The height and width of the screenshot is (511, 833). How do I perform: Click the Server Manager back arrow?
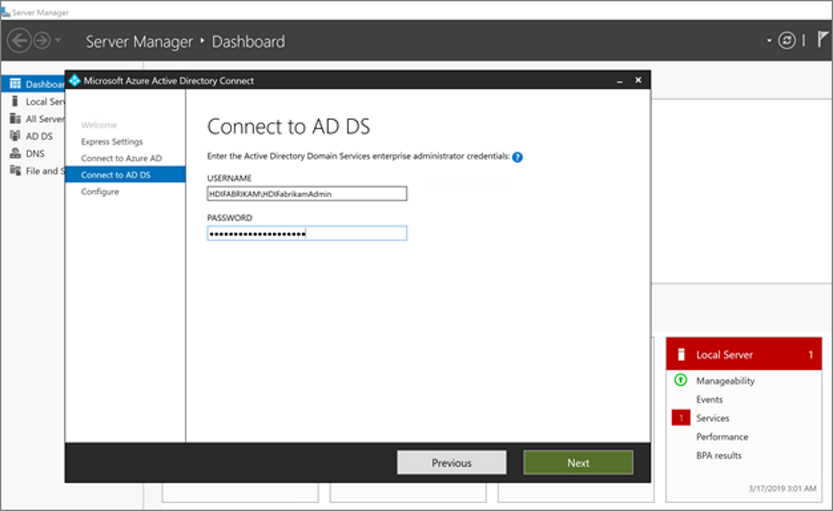(20, 40)
